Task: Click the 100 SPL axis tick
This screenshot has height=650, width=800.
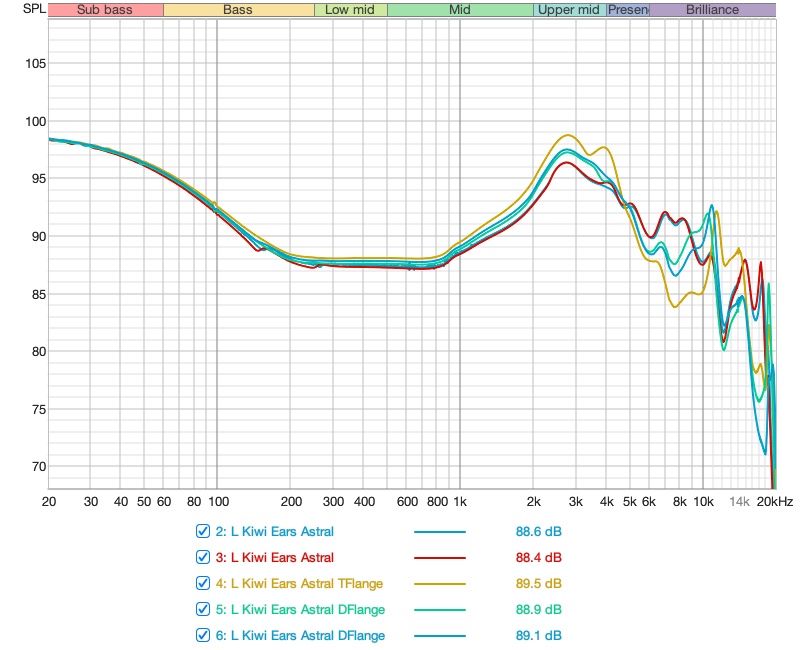Action: (35, 121)
